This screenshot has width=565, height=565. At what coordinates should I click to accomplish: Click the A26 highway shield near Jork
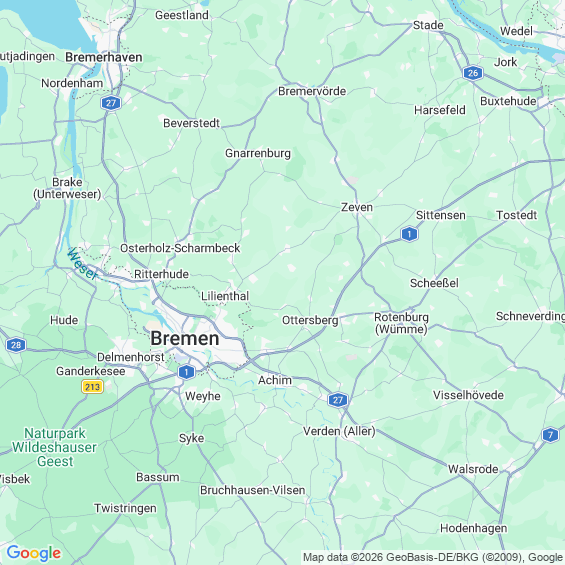(473, 73)
